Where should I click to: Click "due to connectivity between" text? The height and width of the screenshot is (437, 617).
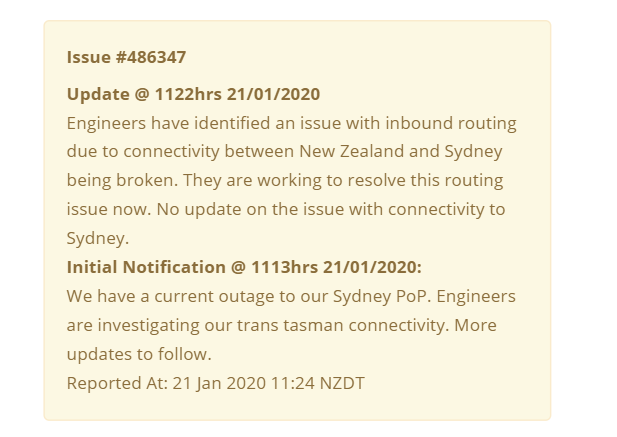(x=180, y=152)
